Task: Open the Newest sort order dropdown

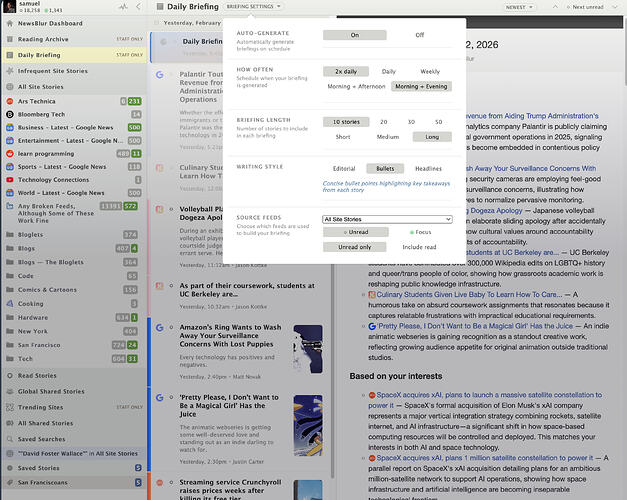Action: 519,7
